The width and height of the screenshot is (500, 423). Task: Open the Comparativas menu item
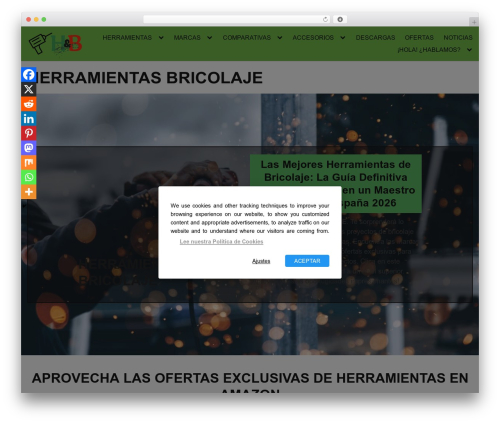pyautogui.click(x=247, y=38)
